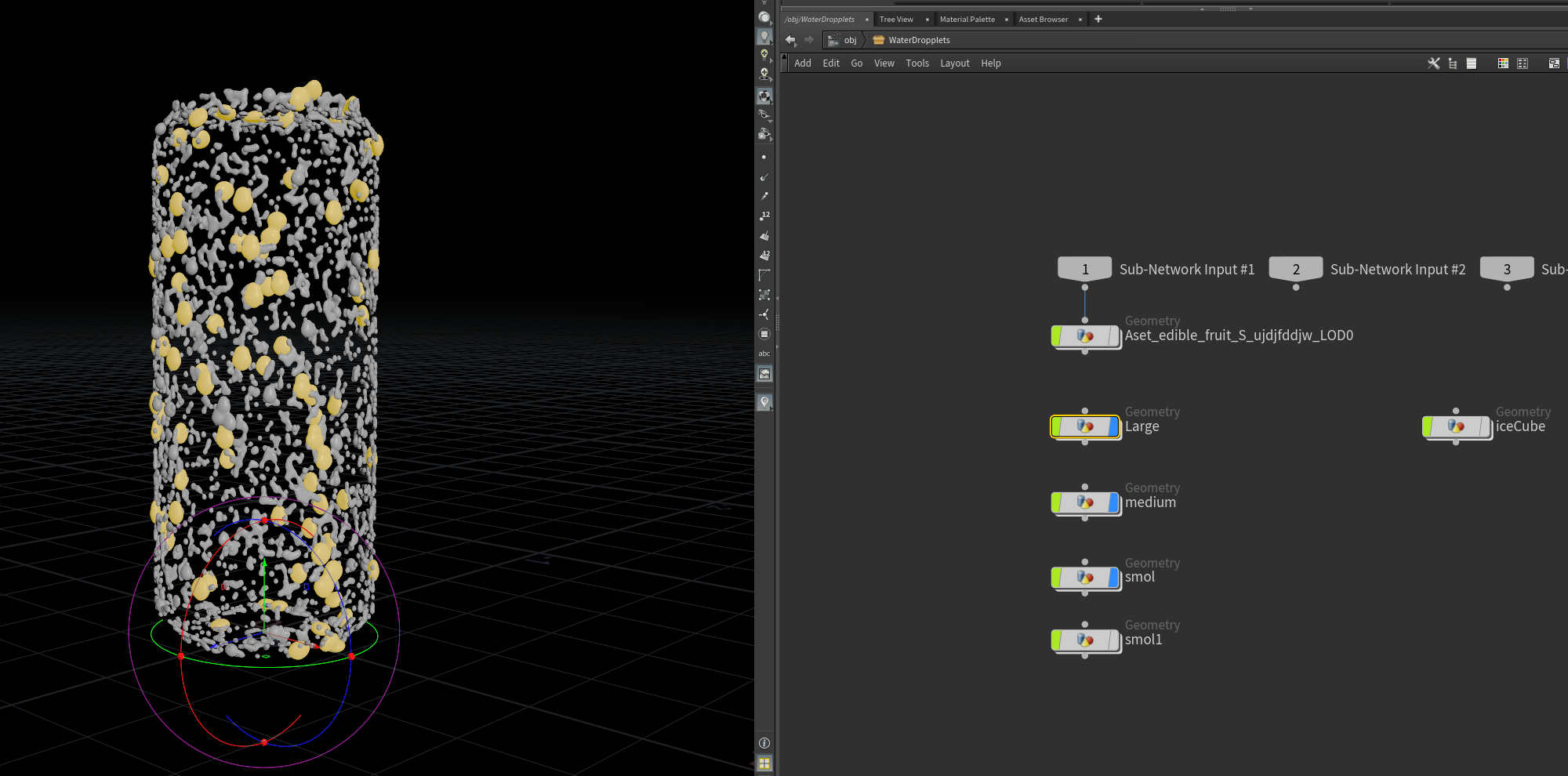Toggle display primitive hulls icon
This screenshot has height=776, width=1568.
click(764, 275)
